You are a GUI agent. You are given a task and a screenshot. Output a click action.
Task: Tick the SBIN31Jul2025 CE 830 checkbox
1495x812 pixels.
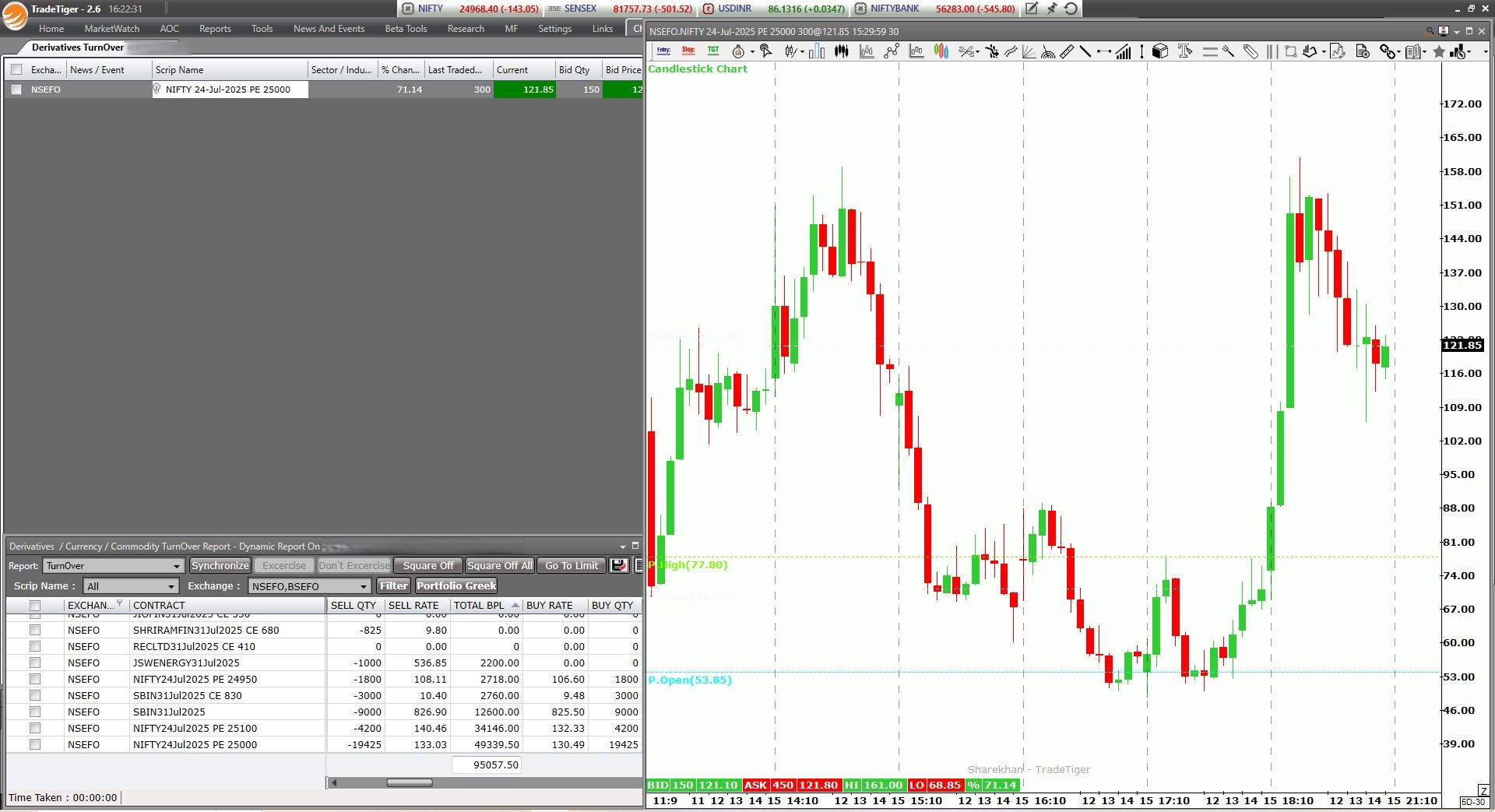[x=35, y=695]
